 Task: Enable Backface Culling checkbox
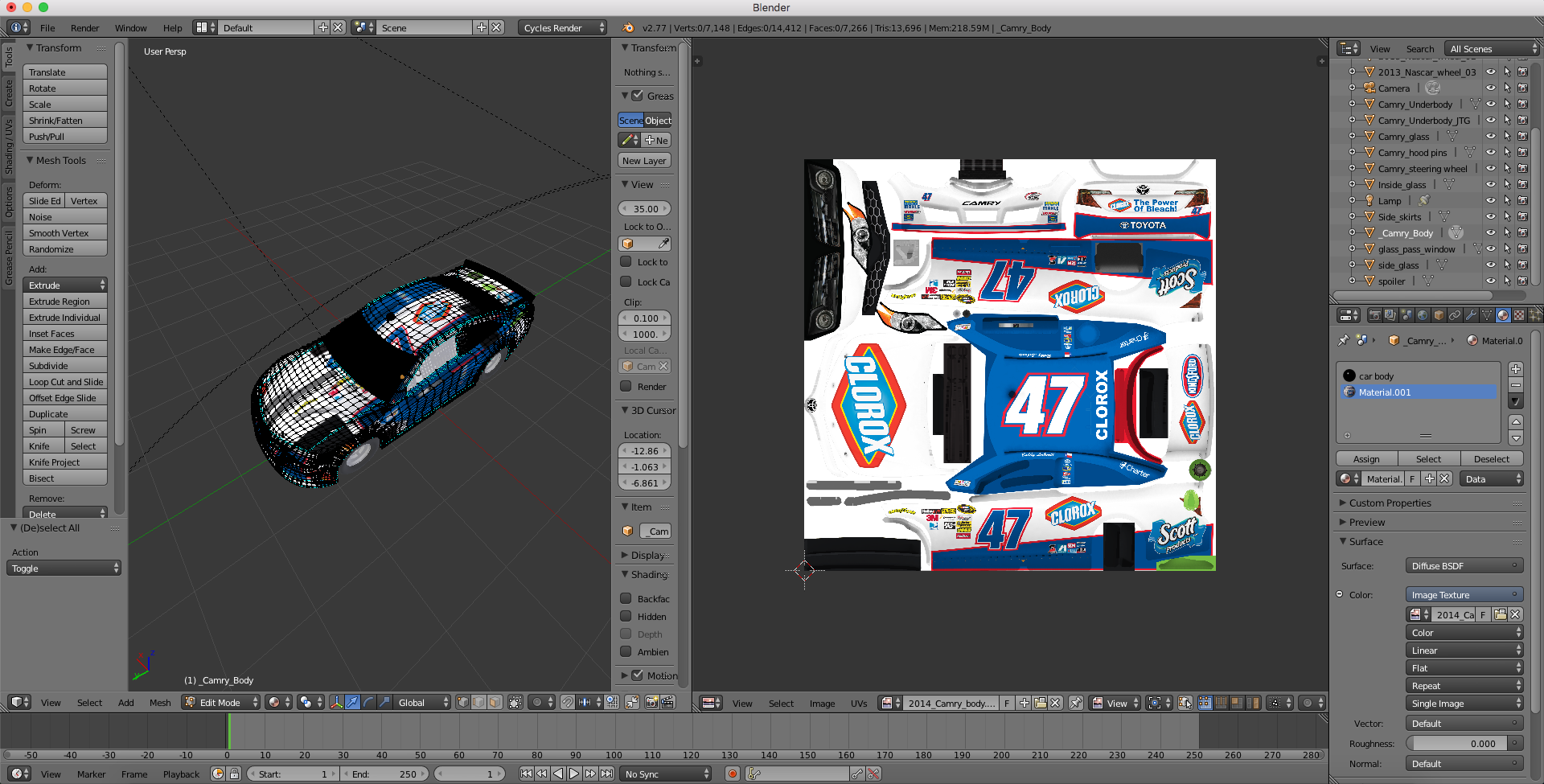(x=626, y=598)
